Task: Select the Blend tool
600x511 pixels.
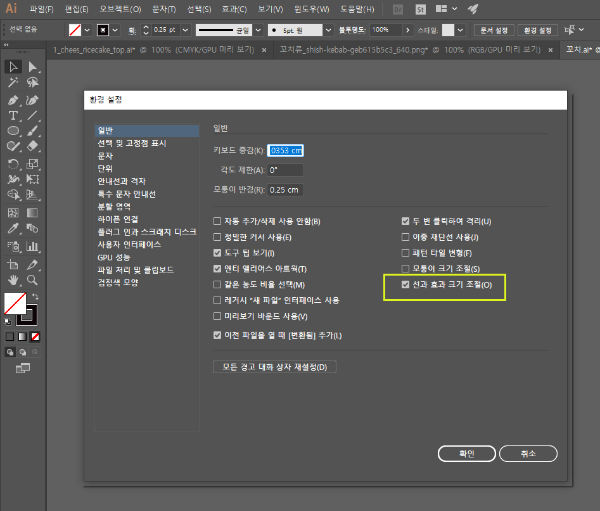Action: (33, 229)
